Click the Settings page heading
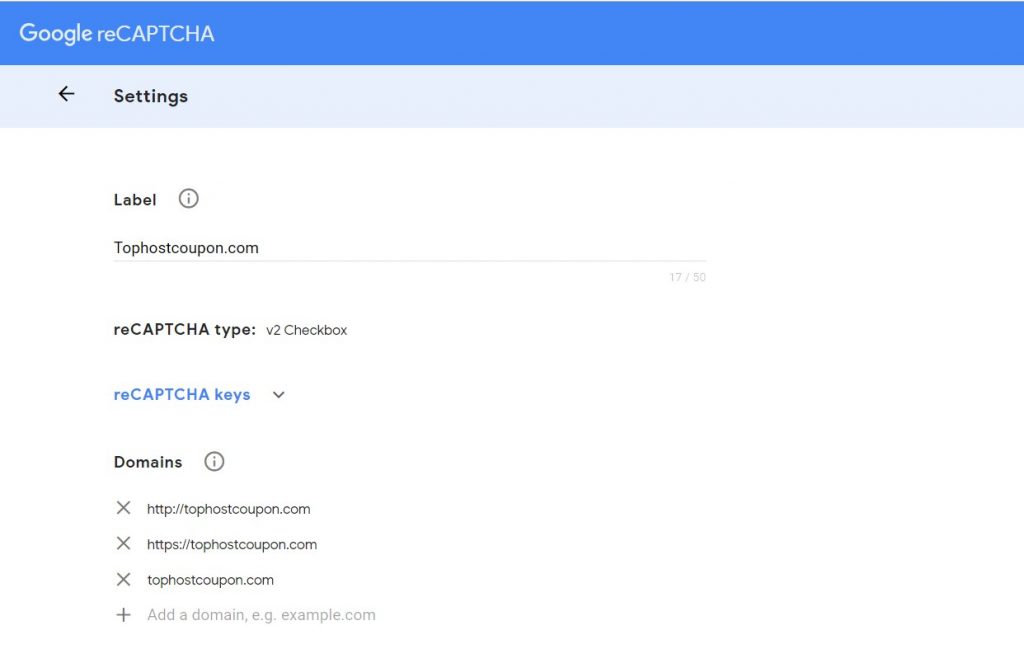Screen dimensions: 1024x649 (x=150, y=96)
